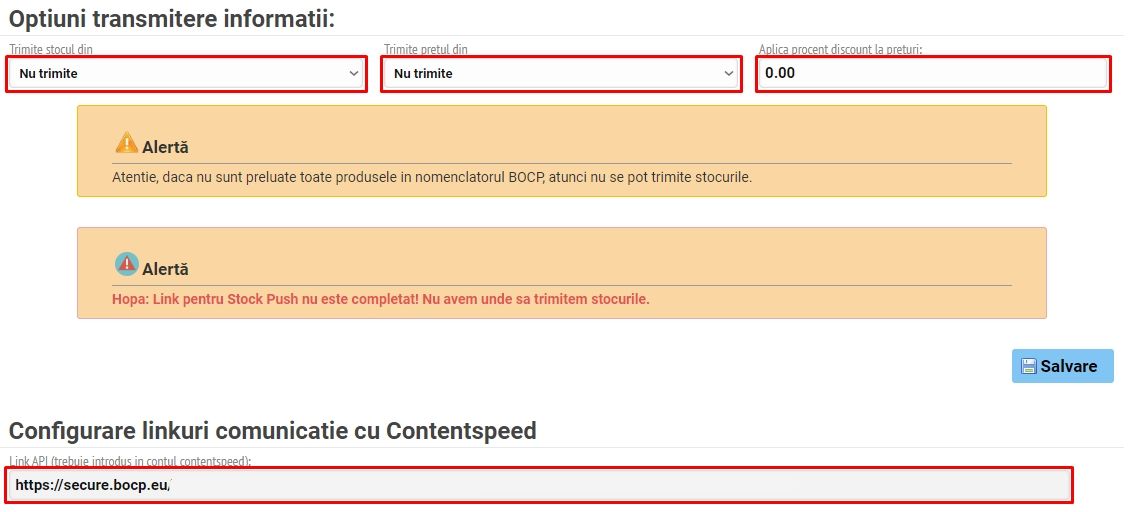The height and width of the screenshot is (512, 1133).
Task: Expand the chevron of the price dropdown
Action: point(729,74)
